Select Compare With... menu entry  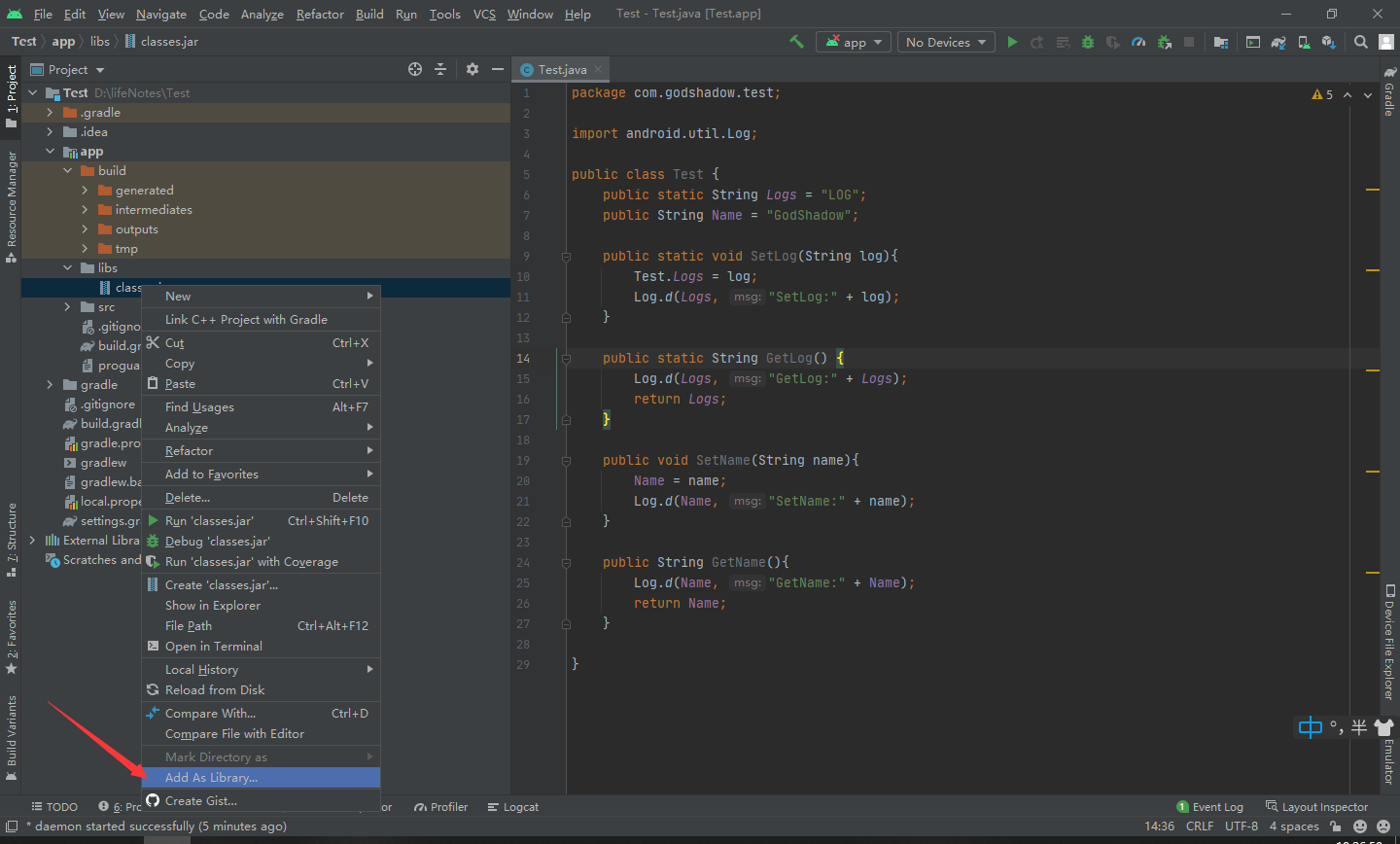click(261, 714)
